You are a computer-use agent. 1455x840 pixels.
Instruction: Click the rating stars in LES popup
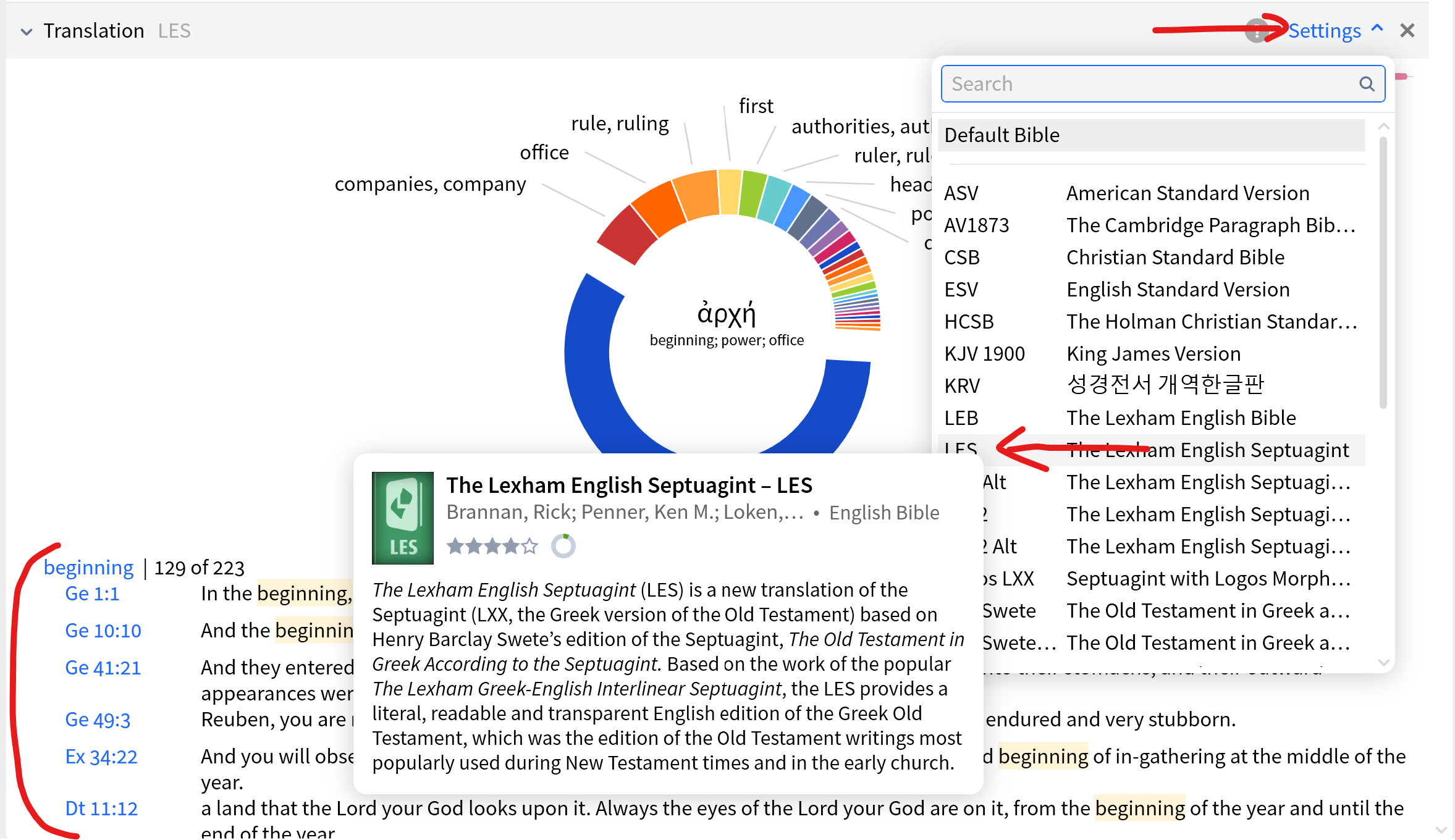(x=492, y=546)
